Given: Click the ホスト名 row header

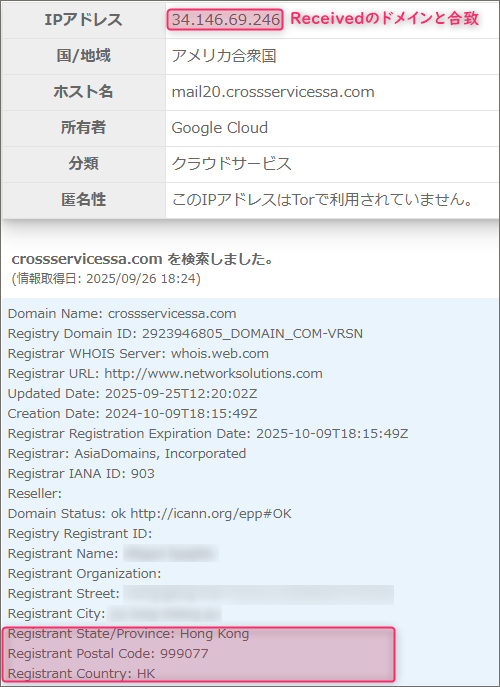Looking at the screenshot, I should (83, 92).
